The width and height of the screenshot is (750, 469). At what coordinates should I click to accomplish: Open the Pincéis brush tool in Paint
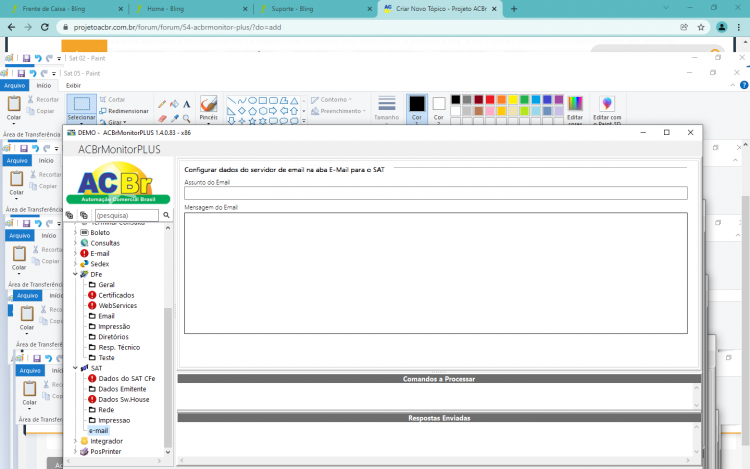[209, 109]
